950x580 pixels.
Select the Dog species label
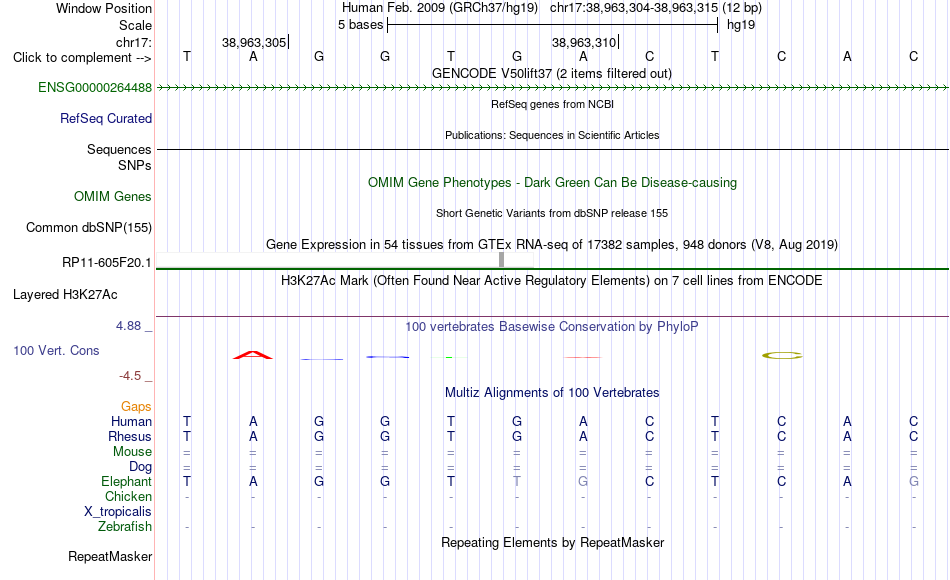click(141, 467)
